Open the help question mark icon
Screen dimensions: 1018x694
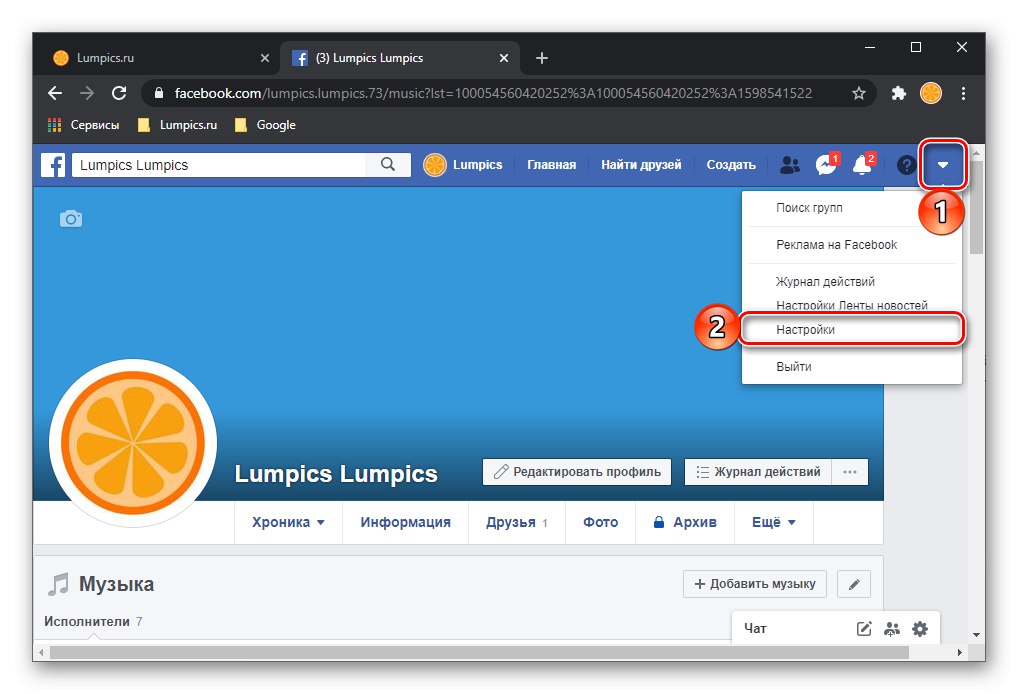click(x=906, y=165)
